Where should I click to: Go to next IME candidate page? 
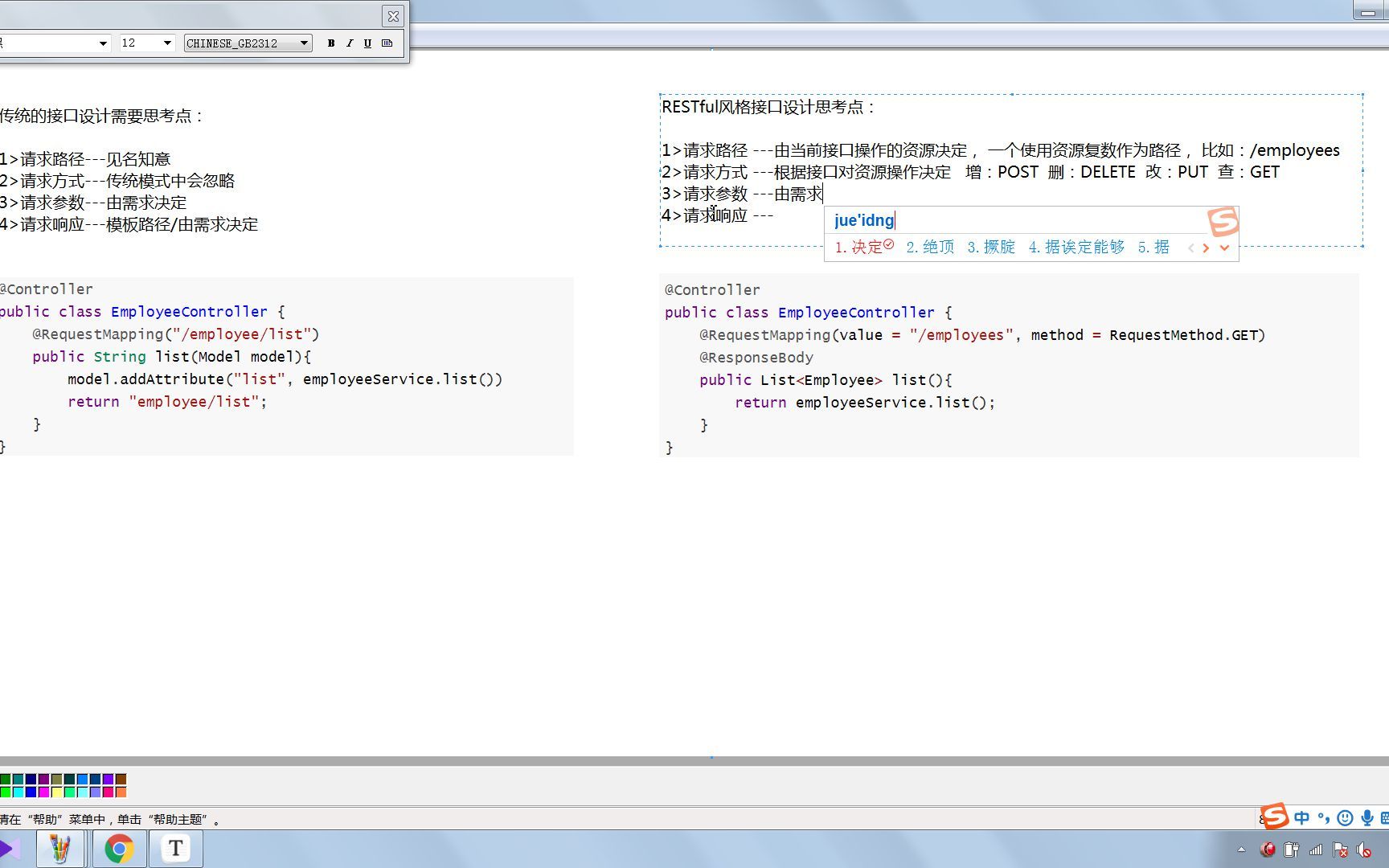coord(1206,248)
